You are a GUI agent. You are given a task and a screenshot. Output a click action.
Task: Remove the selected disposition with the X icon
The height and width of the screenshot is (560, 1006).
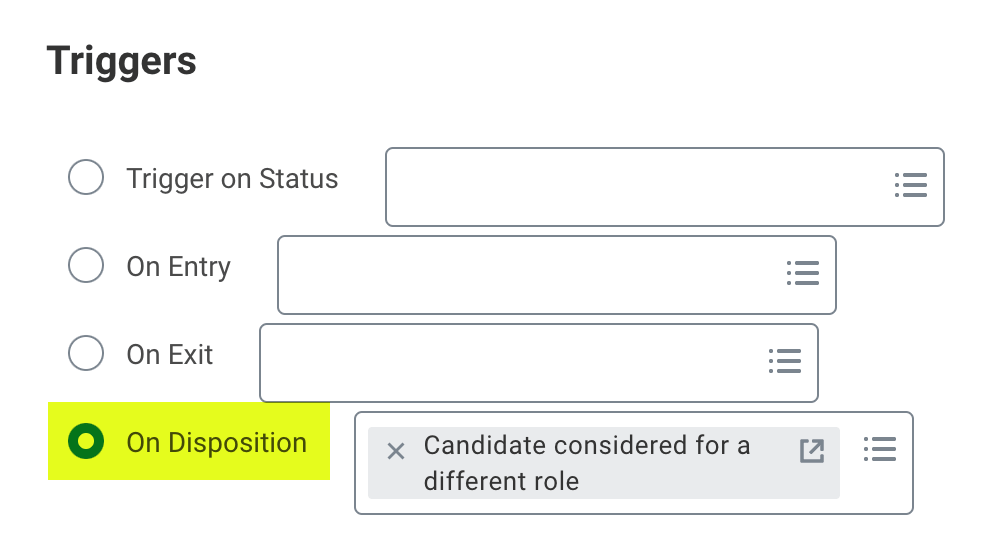click(396, 451)
